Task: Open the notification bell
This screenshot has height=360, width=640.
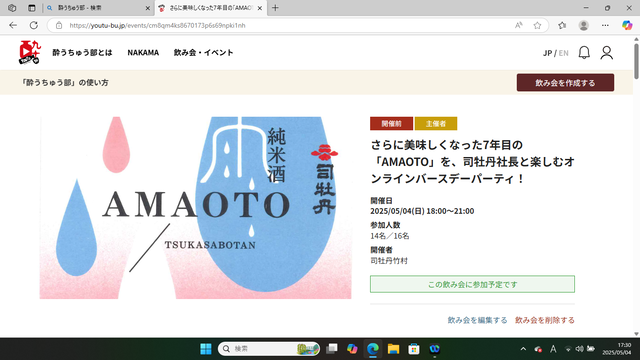Action: point(584,53)
